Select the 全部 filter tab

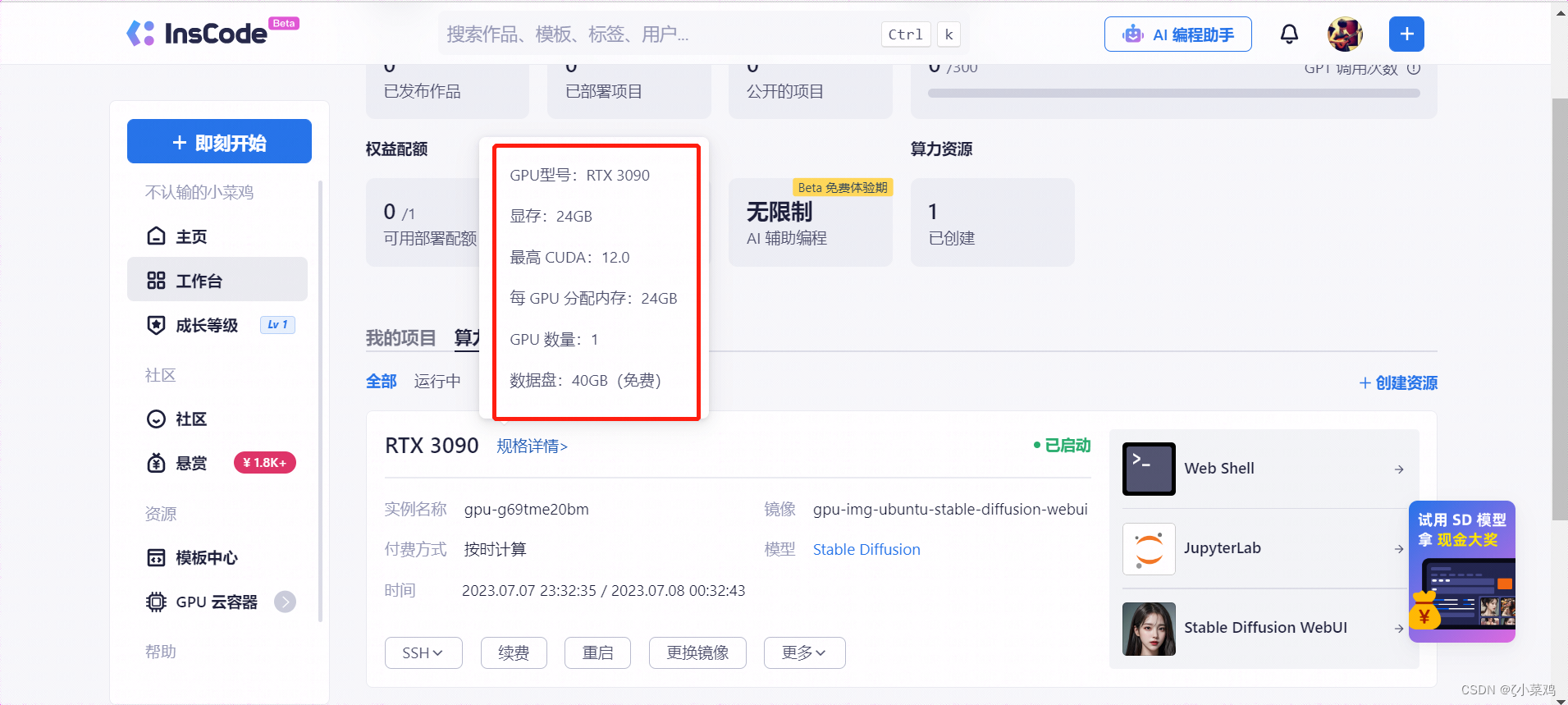point(382,381)
